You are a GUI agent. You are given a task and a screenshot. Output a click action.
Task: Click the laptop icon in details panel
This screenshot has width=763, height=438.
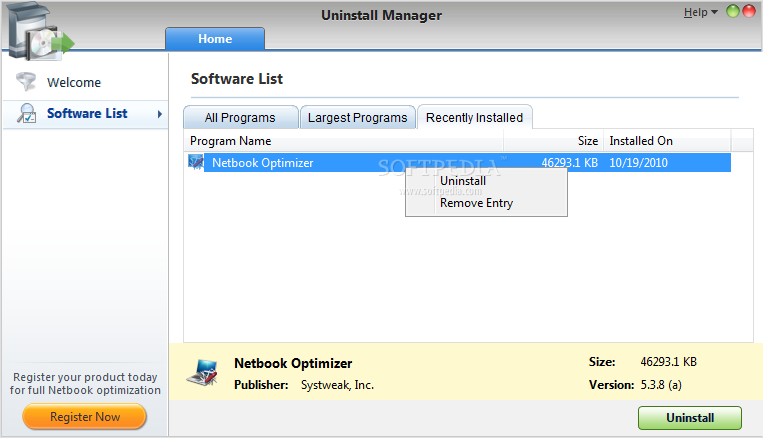[202, 373]
